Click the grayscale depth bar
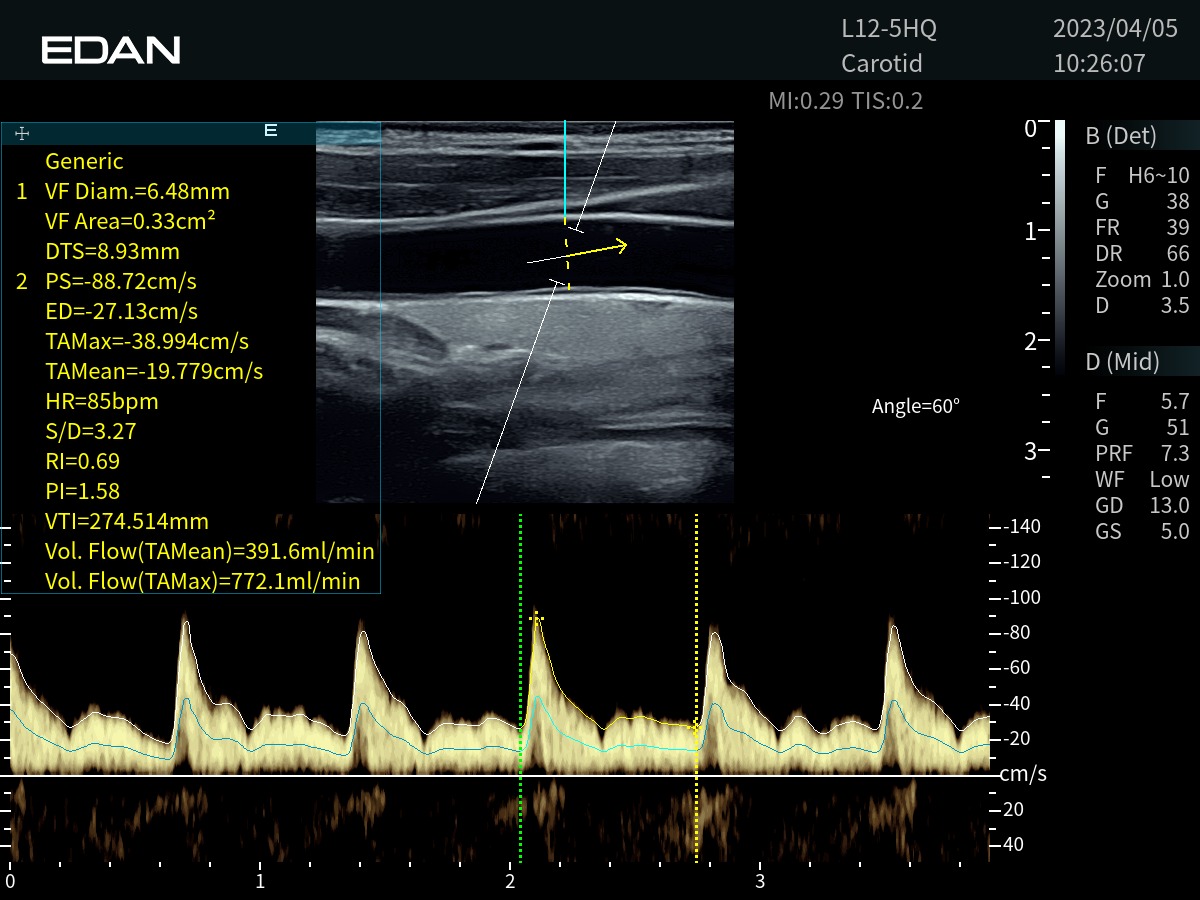The height and width of the screenshot is (900, 1200). click(x=1059, y=245)
